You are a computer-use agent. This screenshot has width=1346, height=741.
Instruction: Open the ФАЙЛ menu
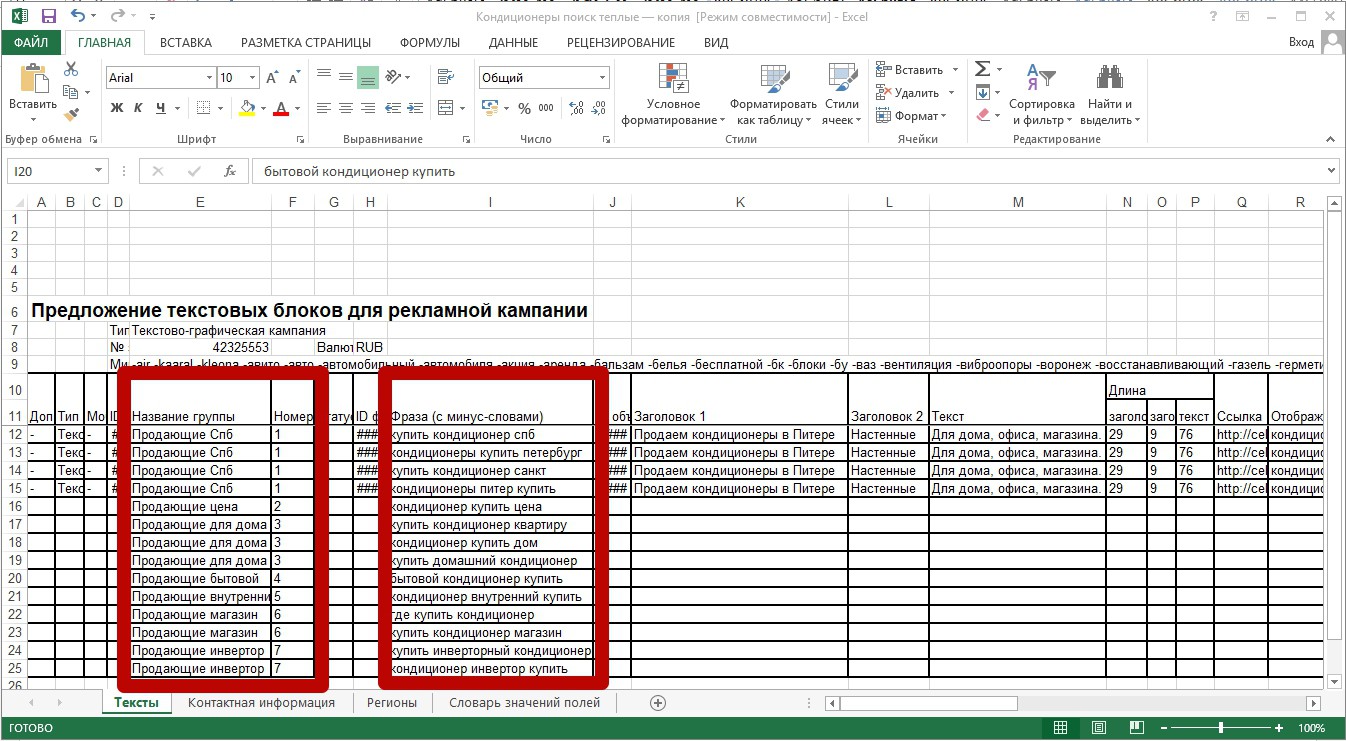coord(31,42)
